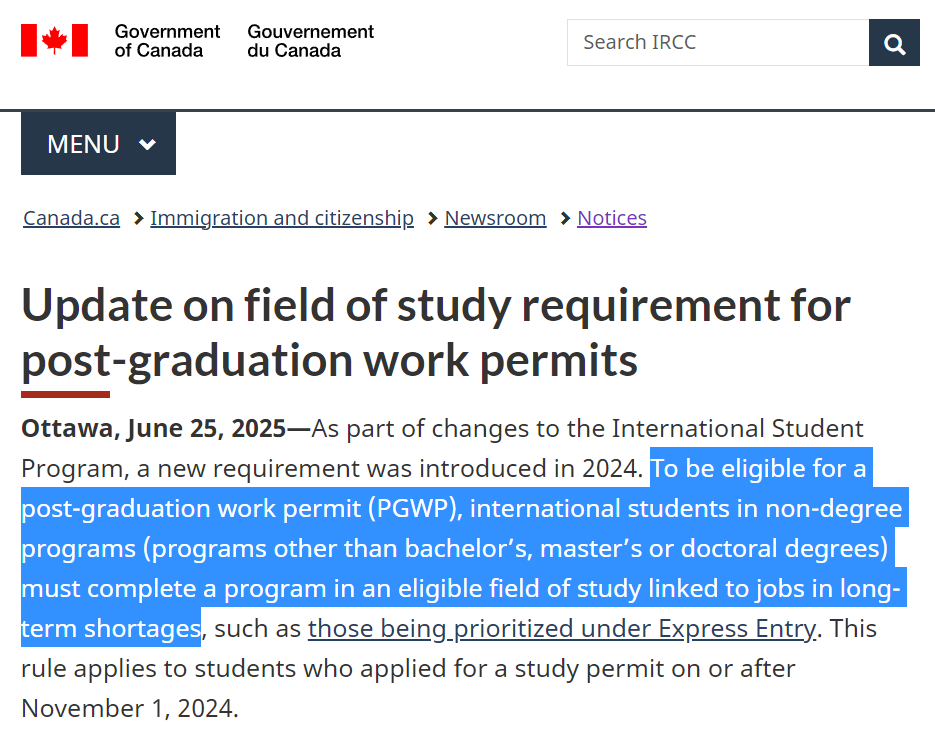The width and height of the screenshot is (935, 738).
Task: Click breadcrumb chevron before Notices
Action: (565, 219)
